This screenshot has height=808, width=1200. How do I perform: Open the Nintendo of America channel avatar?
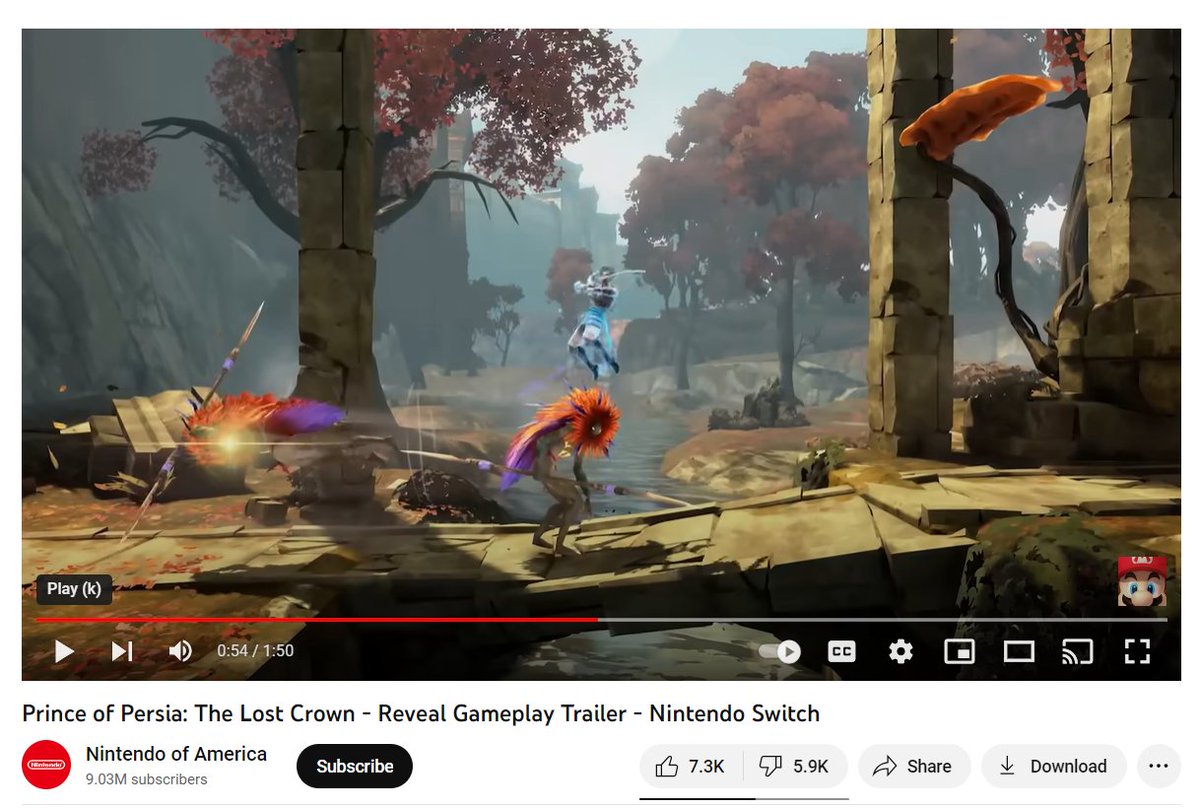tap(46, 766)
